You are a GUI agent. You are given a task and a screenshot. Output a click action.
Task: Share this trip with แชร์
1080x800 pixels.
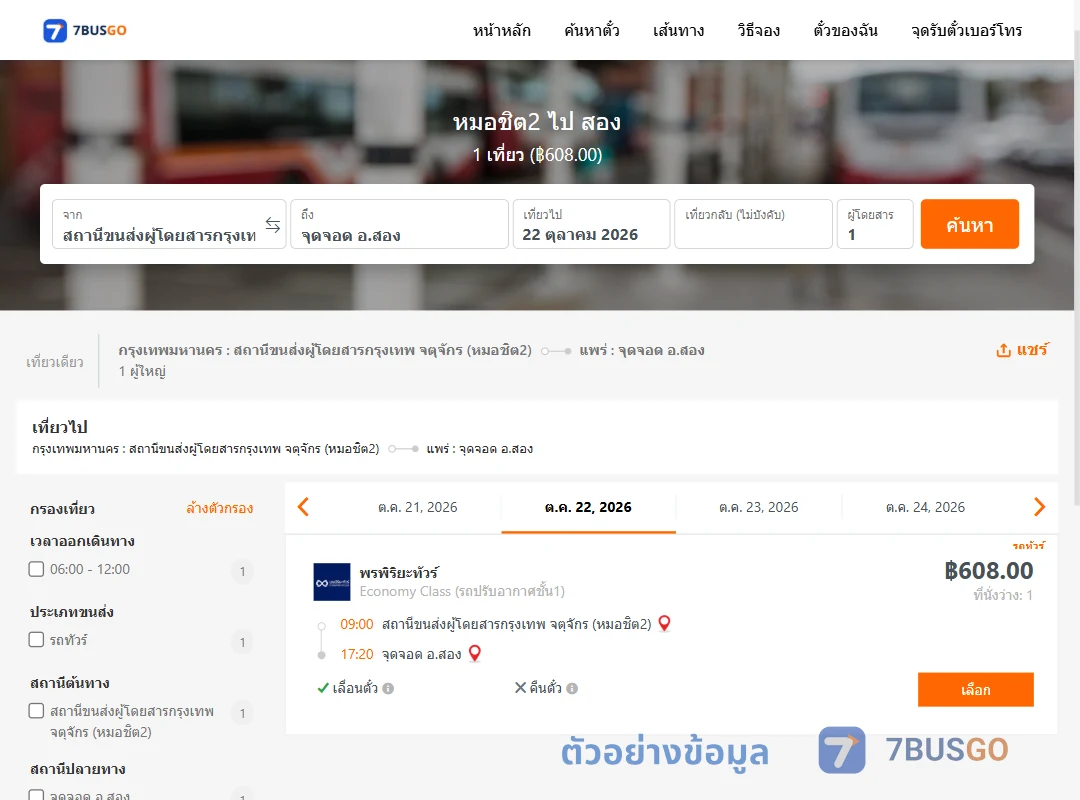[x=1022, y=350]
